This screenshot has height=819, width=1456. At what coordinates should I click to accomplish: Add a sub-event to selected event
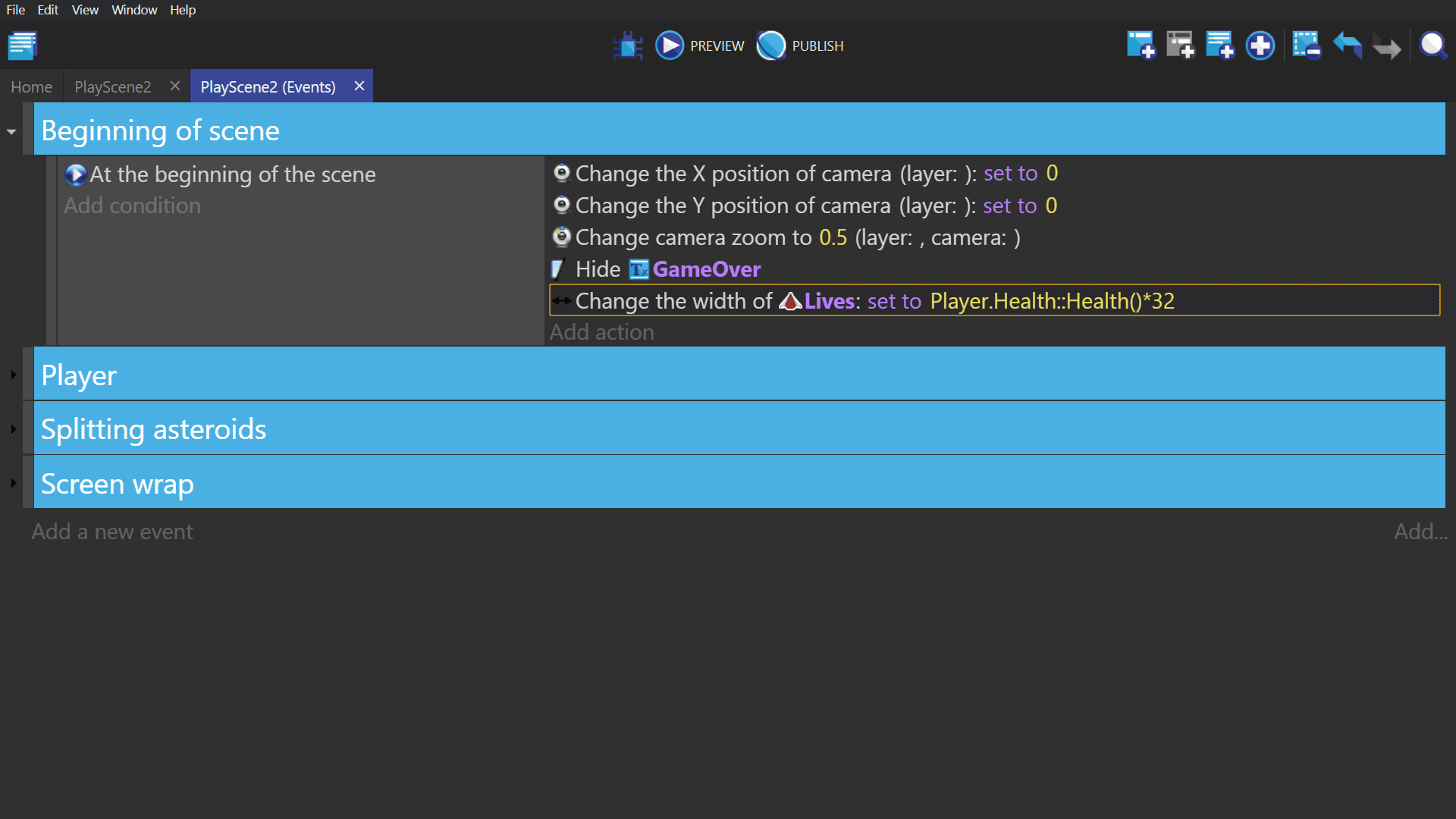1180,45
